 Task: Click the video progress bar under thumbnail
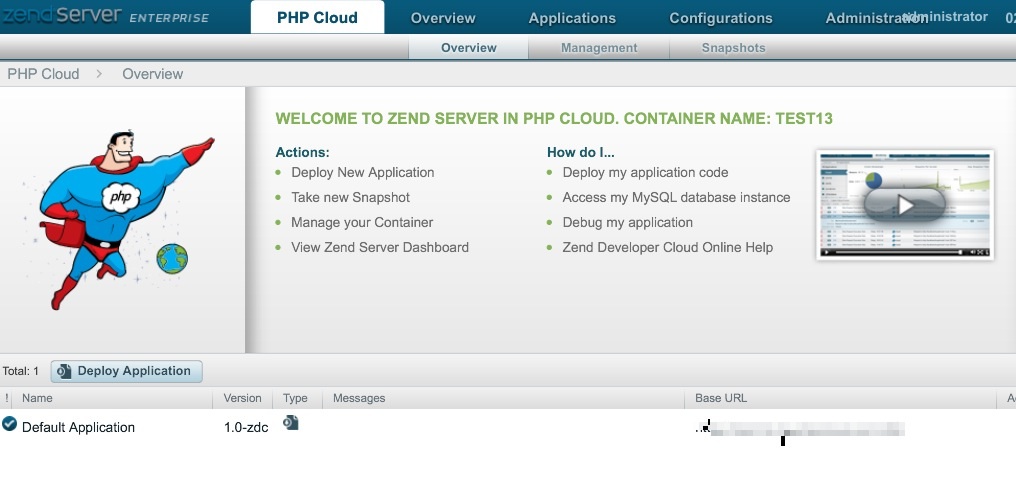coord(897,252)
